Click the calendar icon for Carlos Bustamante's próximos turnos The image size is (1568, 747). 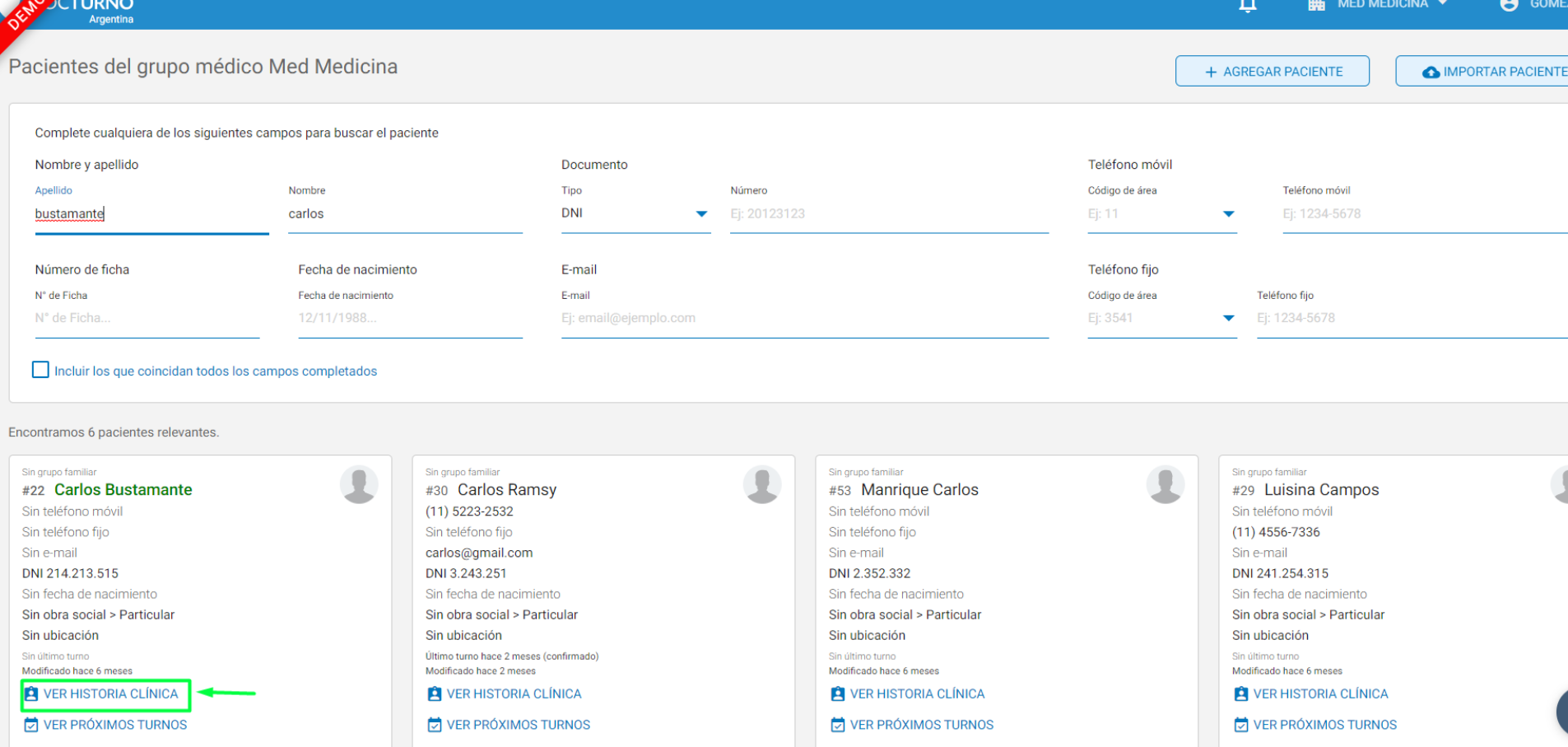31,725
